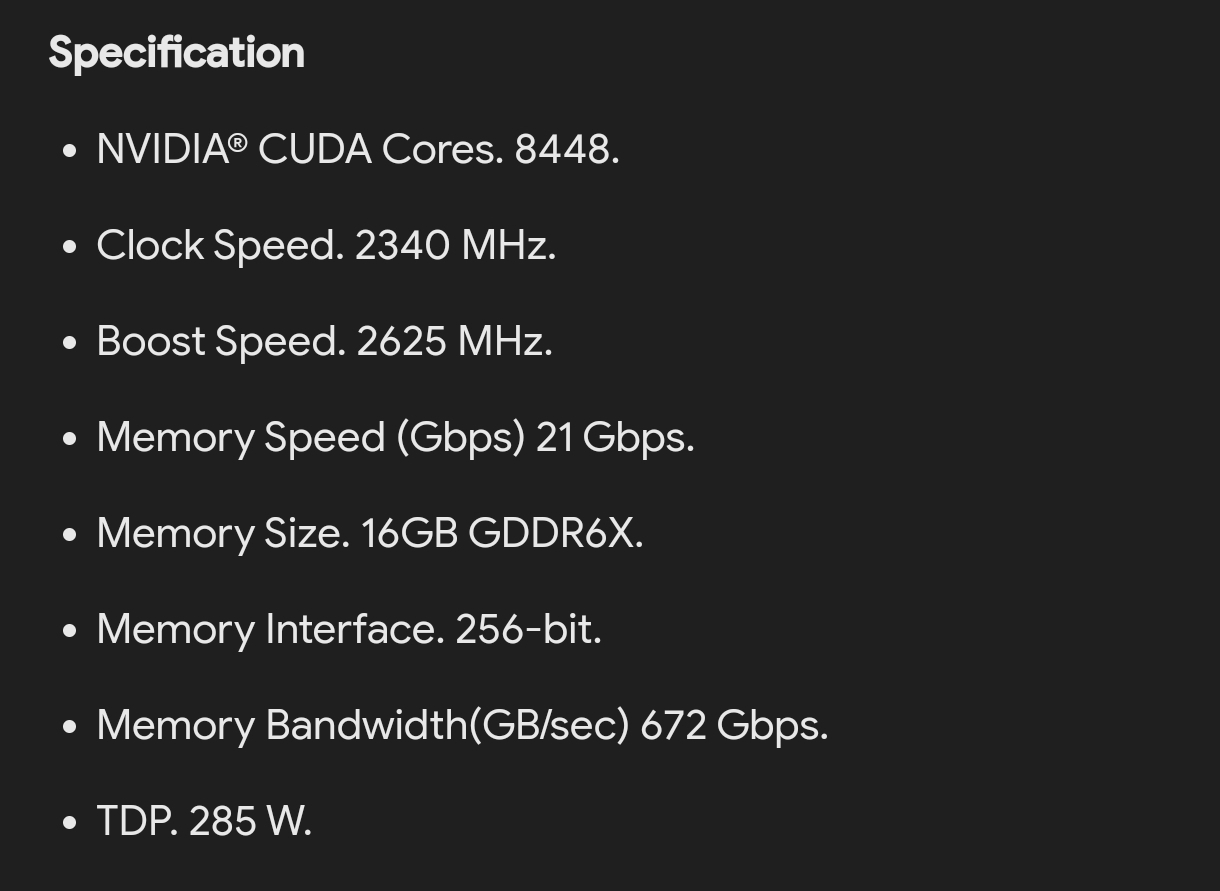Click the NVIDIA CUDA Cores label text
Viewport: 1220px width, 891px height.
point(298,150)
